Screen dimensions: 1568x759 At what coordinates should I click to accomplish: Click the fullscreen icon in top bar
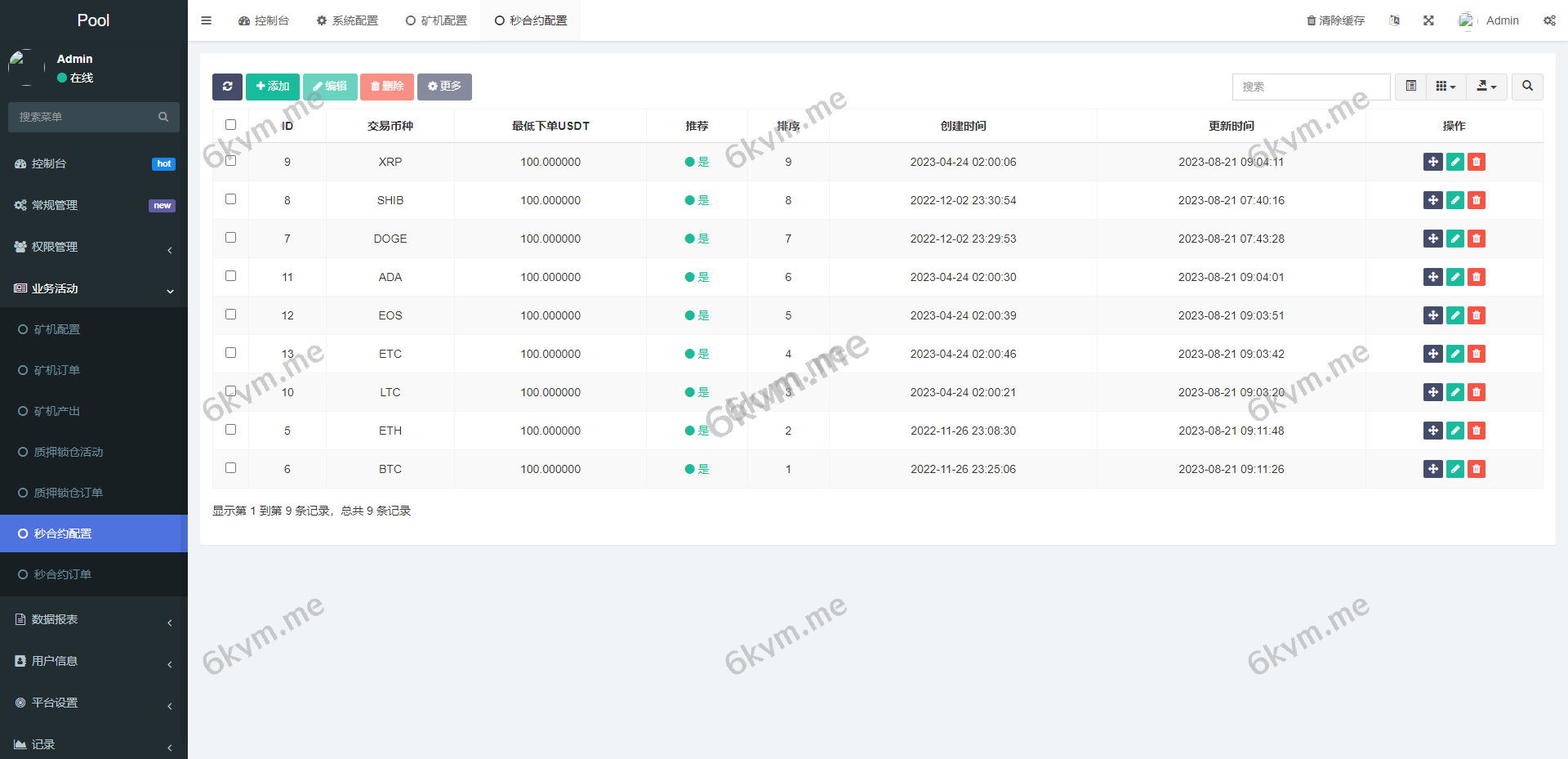coord(1428,20)
